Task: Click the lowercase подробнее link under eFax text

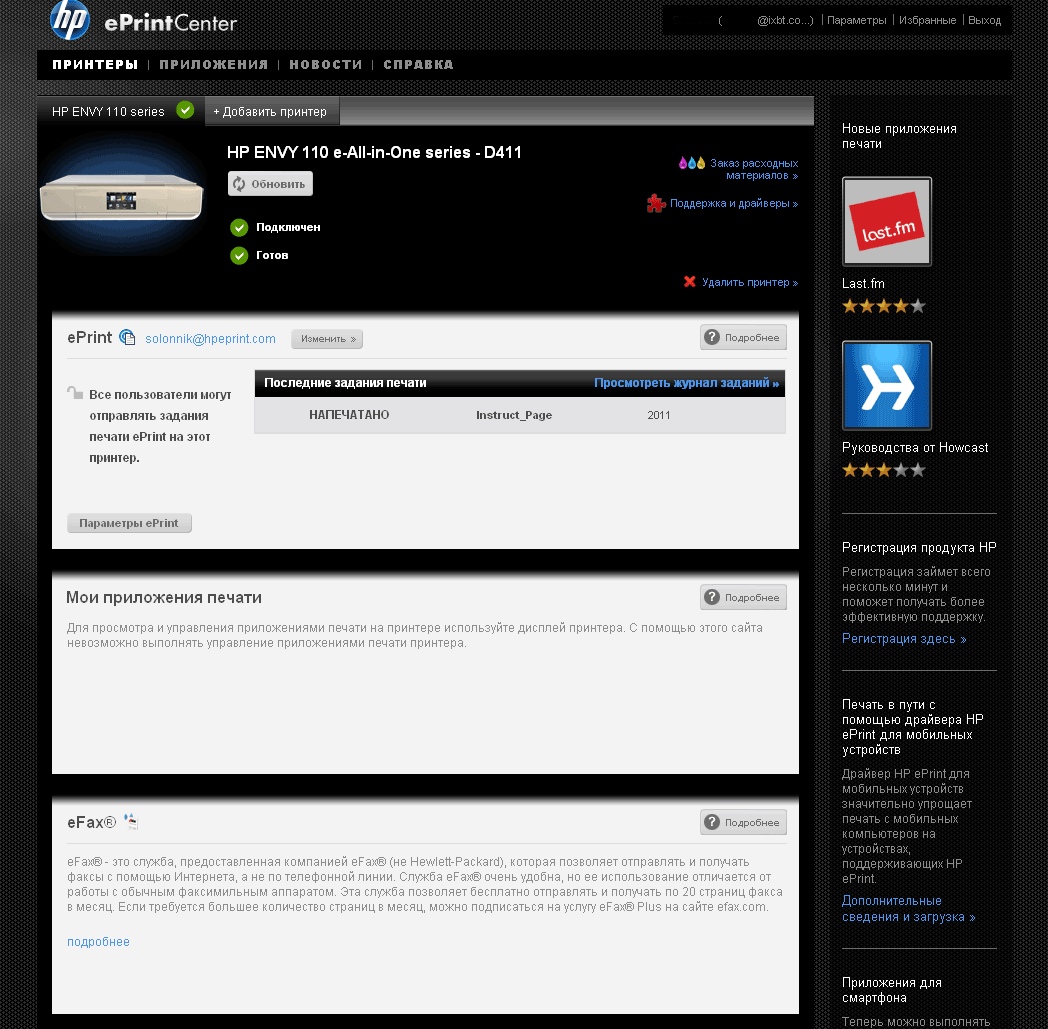Action: 98,941
